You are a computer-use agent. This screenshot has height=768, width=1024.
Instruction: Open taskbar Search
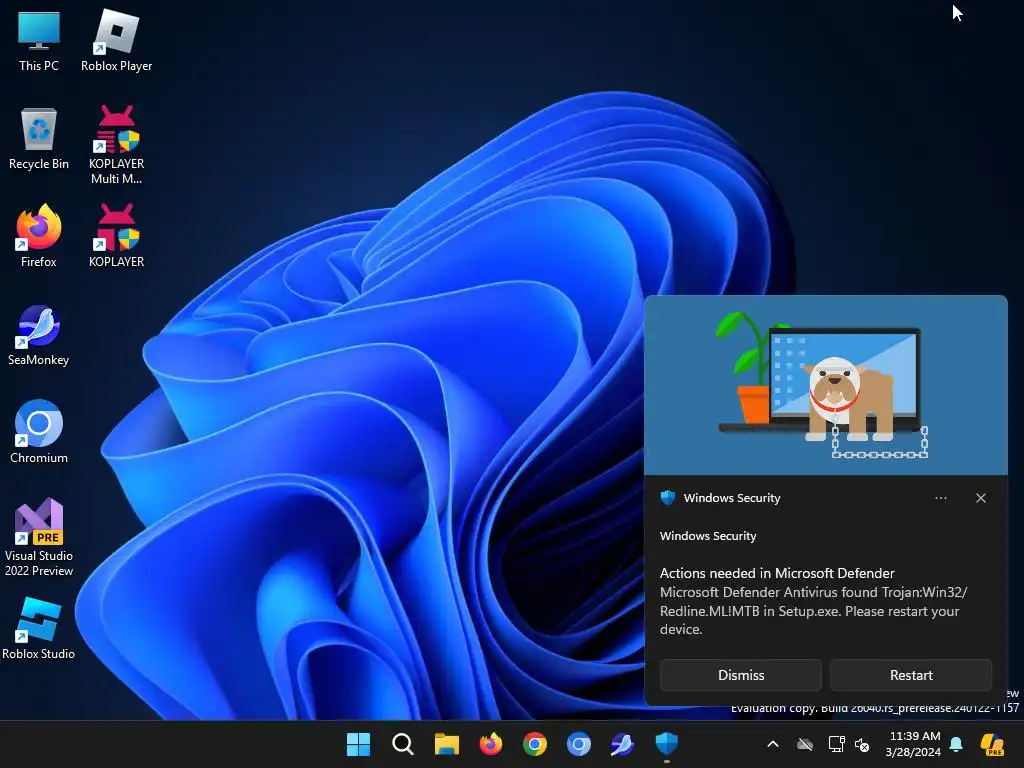[402, 744]
